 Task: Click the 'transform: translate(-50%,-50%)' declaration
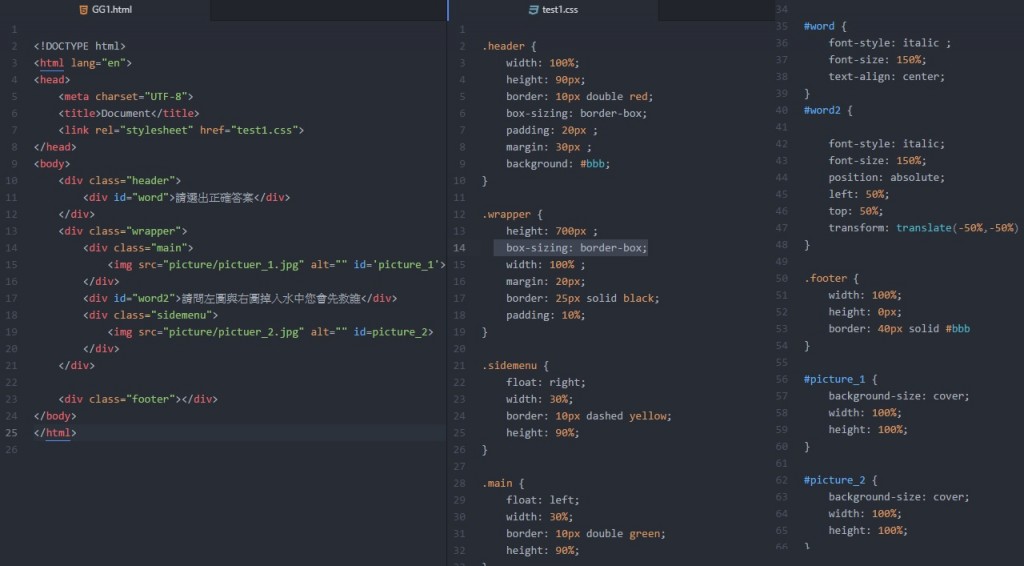tap(923, 228)
